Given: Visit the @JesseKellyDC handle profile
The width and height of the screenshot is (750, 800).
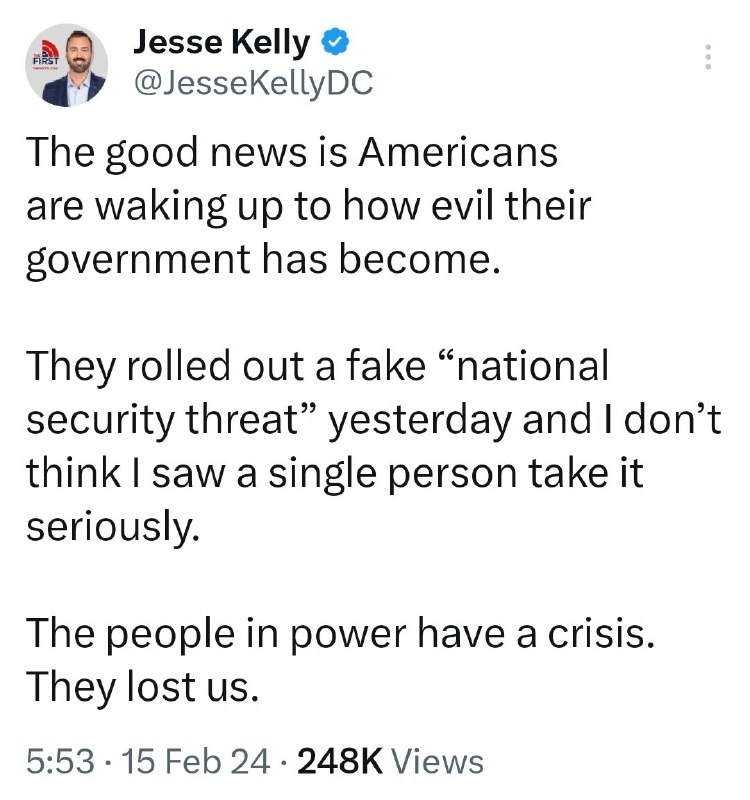Looking at the screenshot, I should (253, 83).
